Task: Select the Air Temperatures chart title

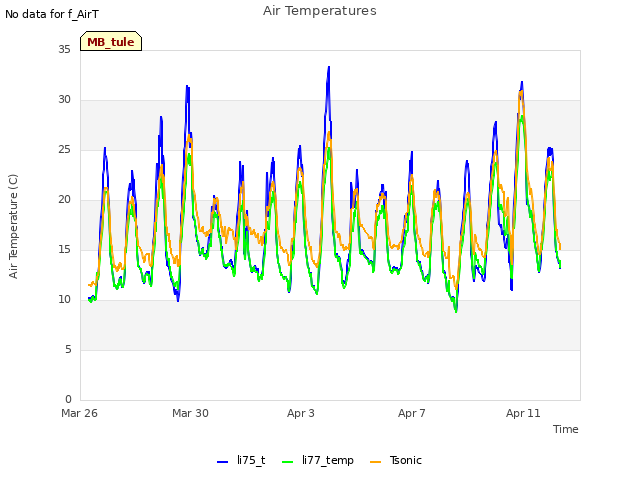Action: [320, 11]
